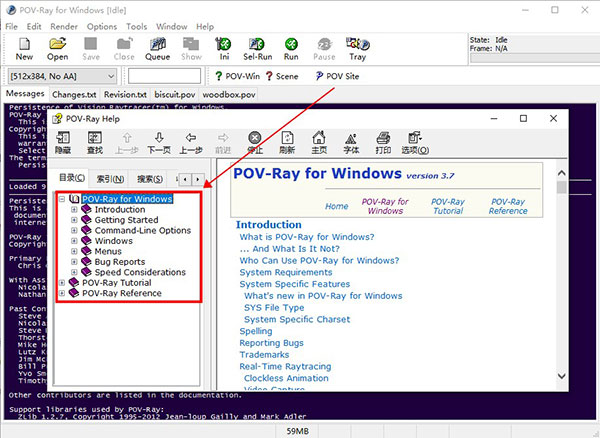Select the Getting Started tree item
Screen dimensions: 600x438
(x=126, y=220)
